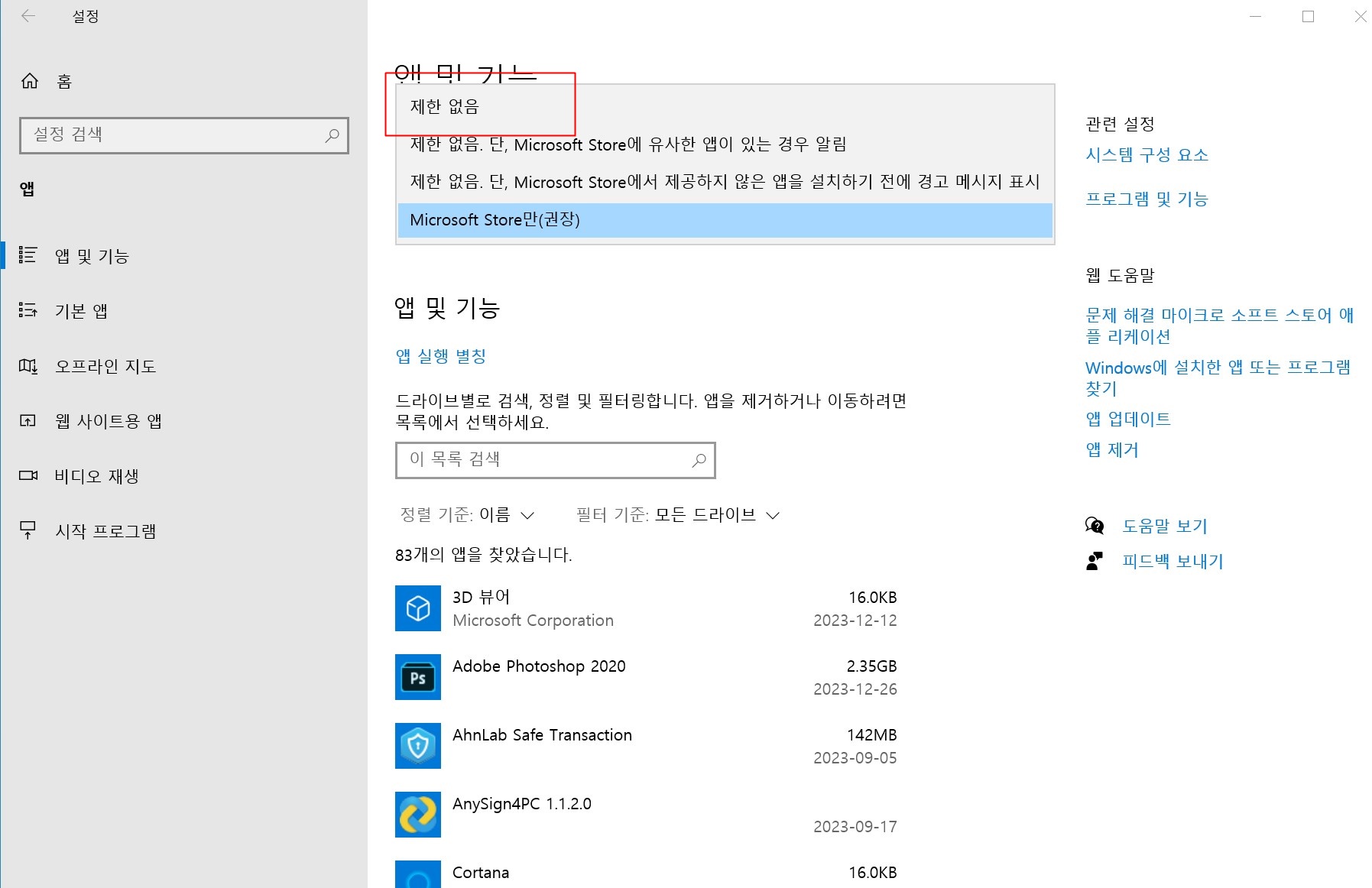The width and height of the screenshot is (1372, 888).
Task: Open the 앱 실행 별칭 link
Action: point(441,356)
